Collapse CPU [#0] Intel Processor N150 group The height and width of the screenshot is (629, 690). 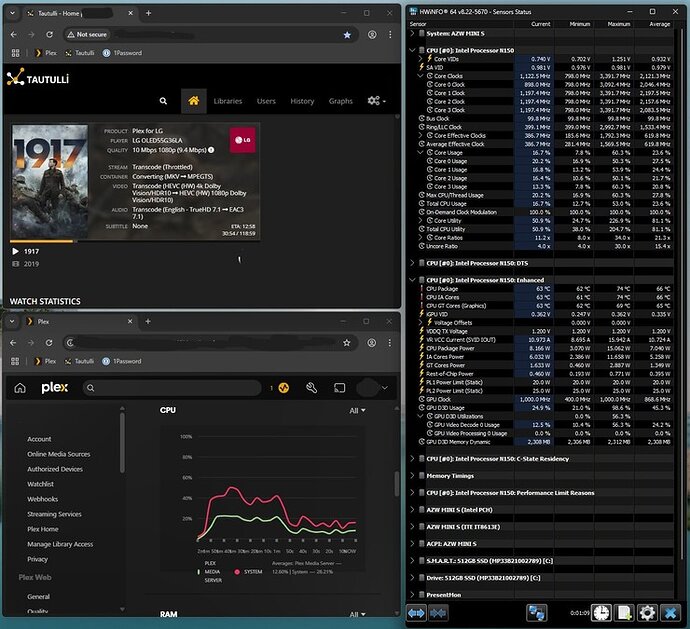coord(412,51)
